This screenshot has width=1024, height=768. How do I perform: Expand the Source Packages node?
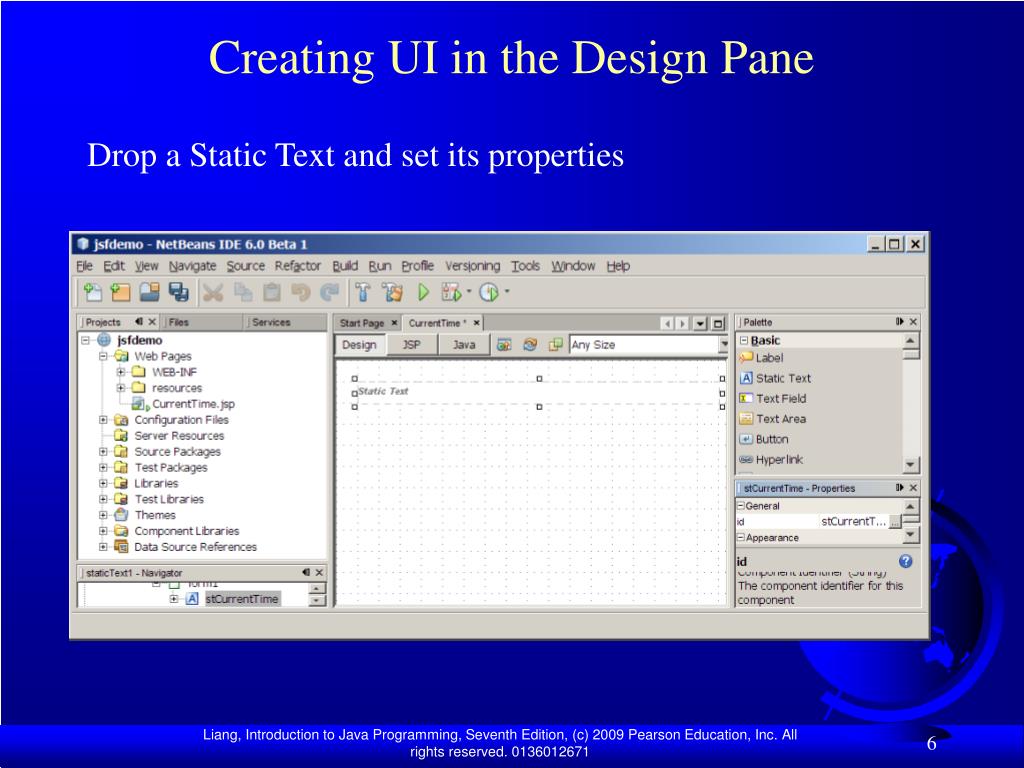click(x=103, y=451)
